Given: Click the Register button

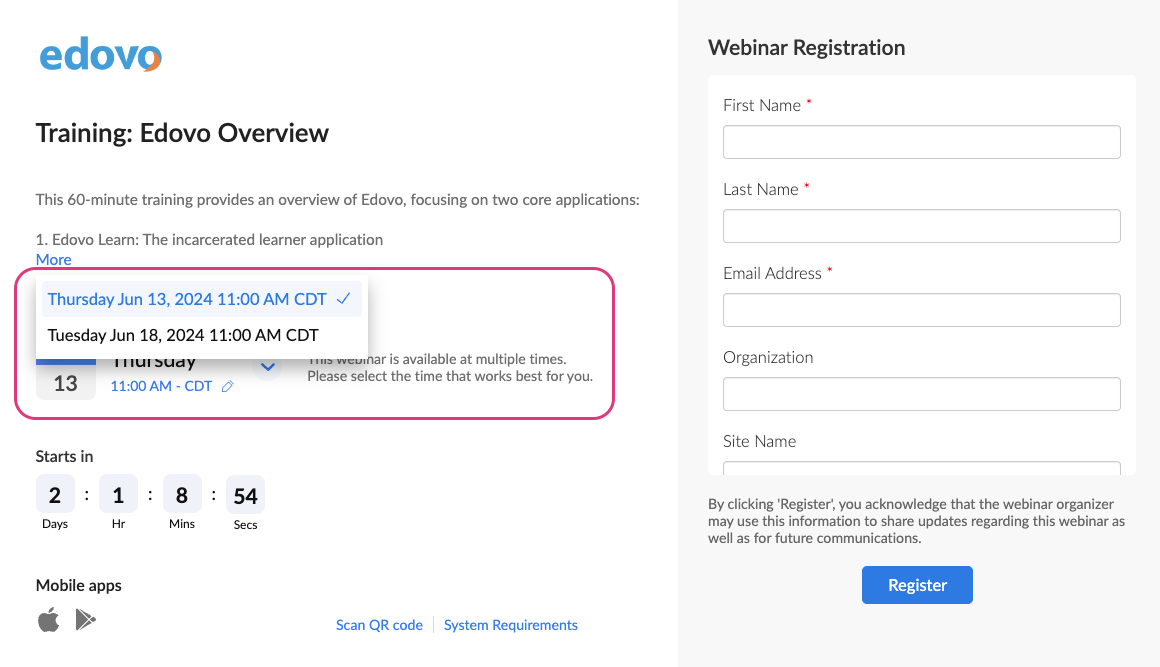Looking at the screenshot, I should click(917, 585).
